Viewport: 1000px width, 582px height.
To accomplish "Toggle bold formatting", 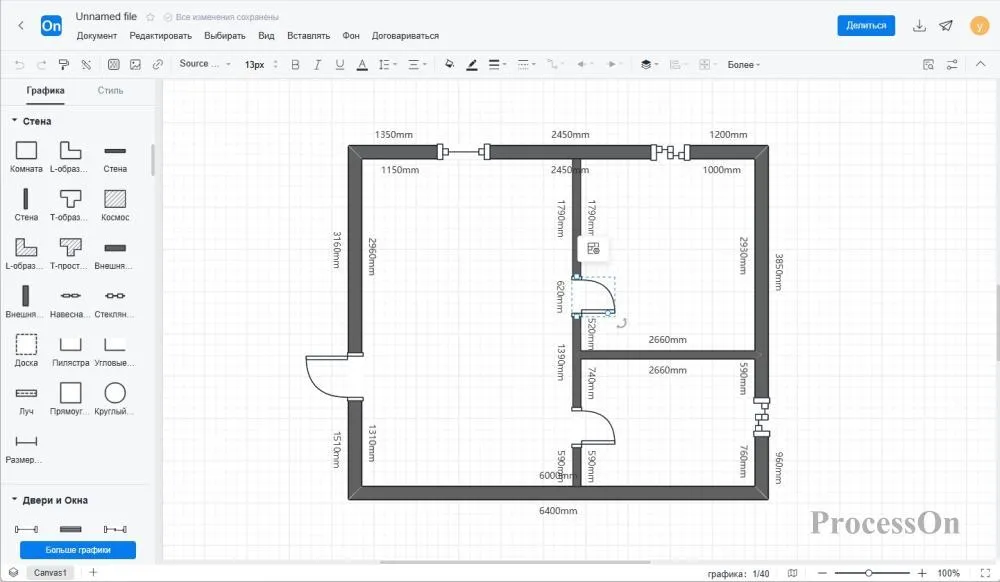I will (x=295, y=64).
